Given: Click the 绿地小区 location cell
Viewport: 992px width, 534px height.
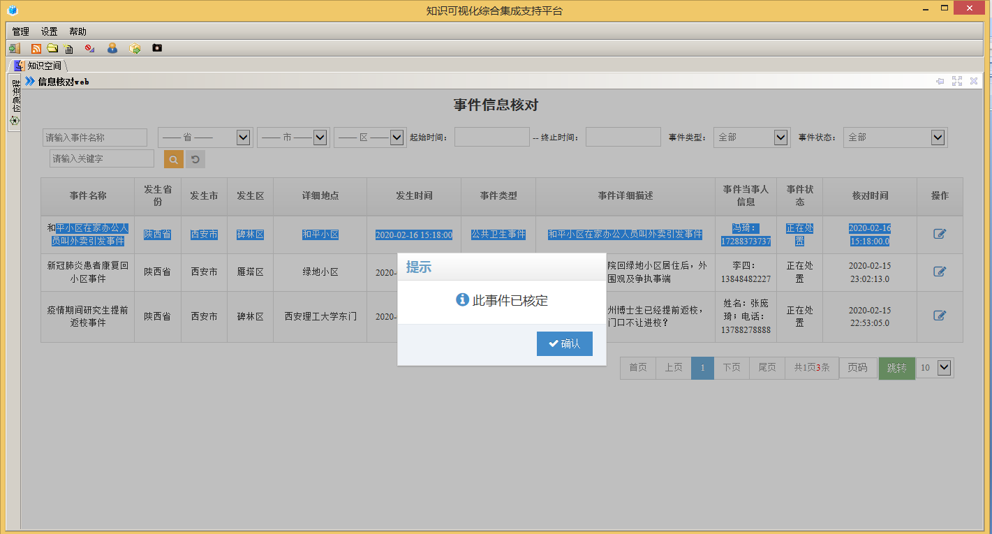Looking at the screenshot, I should click(320, 272).
